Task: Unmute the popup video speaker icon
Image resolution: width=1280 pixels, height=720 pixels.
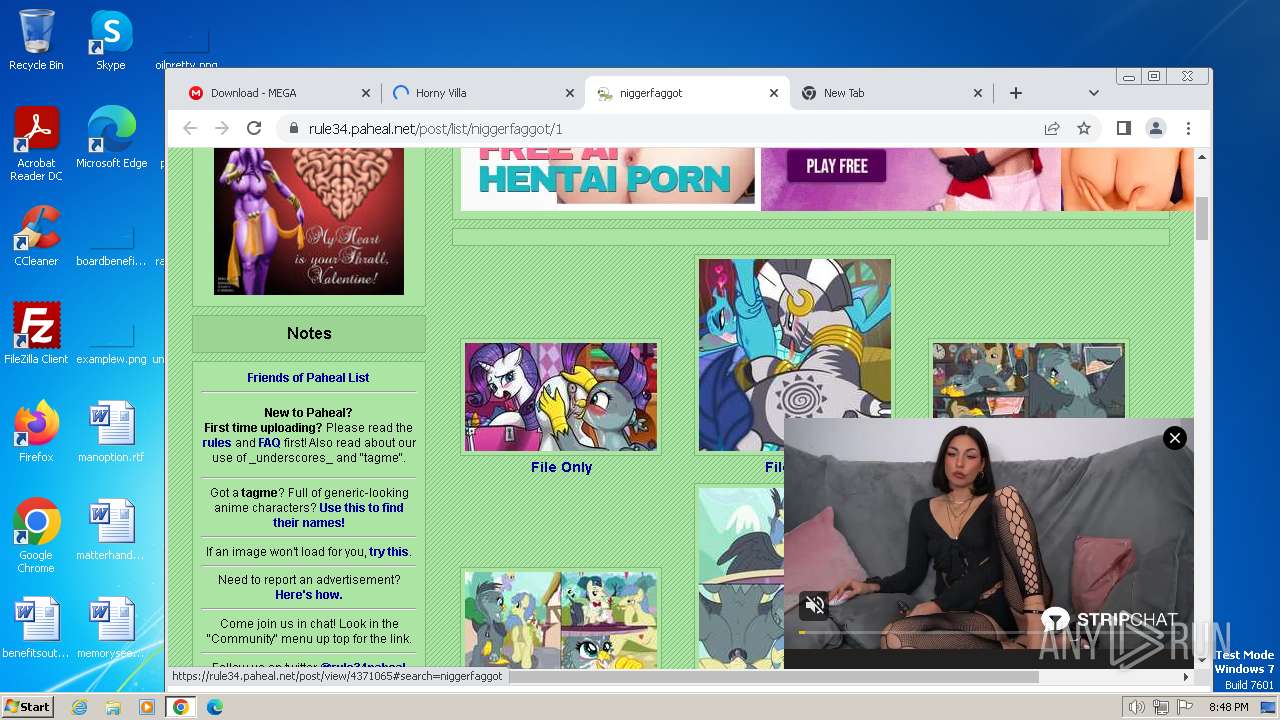Action: point(815,605)
